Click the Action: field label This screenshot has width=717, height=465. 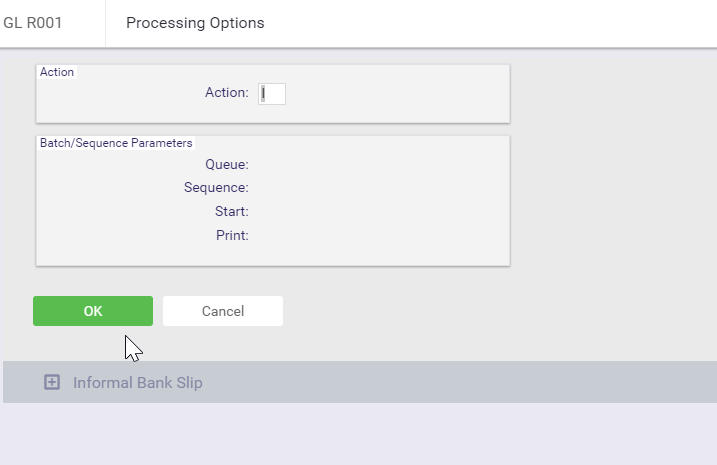[227, 92]
